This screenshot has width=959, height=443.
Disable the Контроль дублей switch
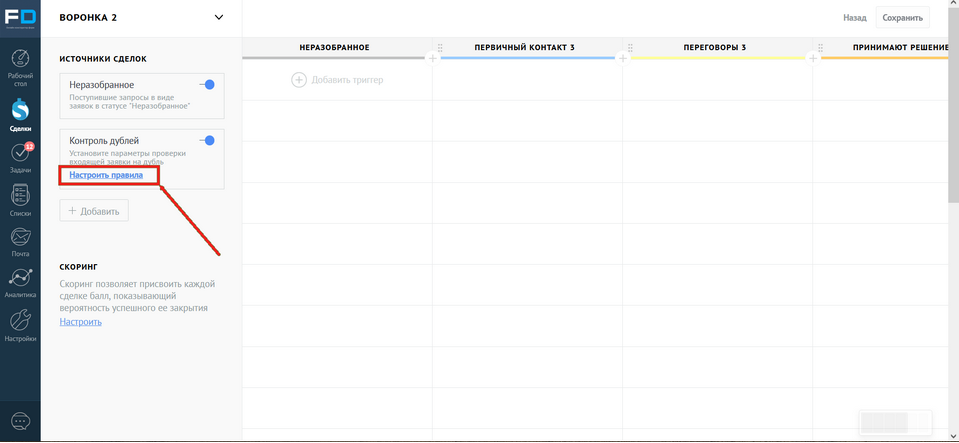click(x=208, y=141)
